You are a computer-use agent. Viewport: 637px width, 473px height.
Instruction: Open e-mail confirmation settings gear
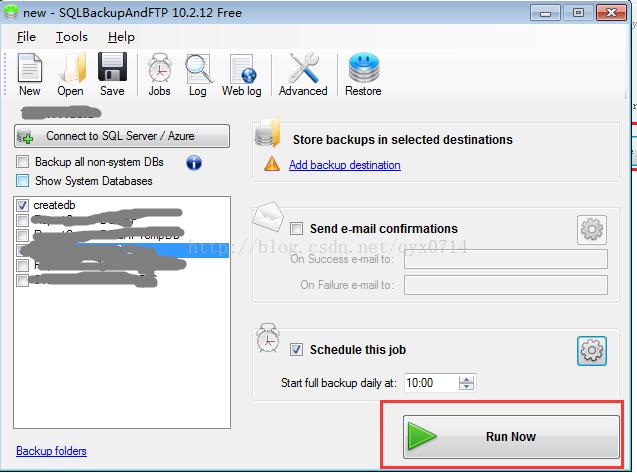click(x=592, y=230)
